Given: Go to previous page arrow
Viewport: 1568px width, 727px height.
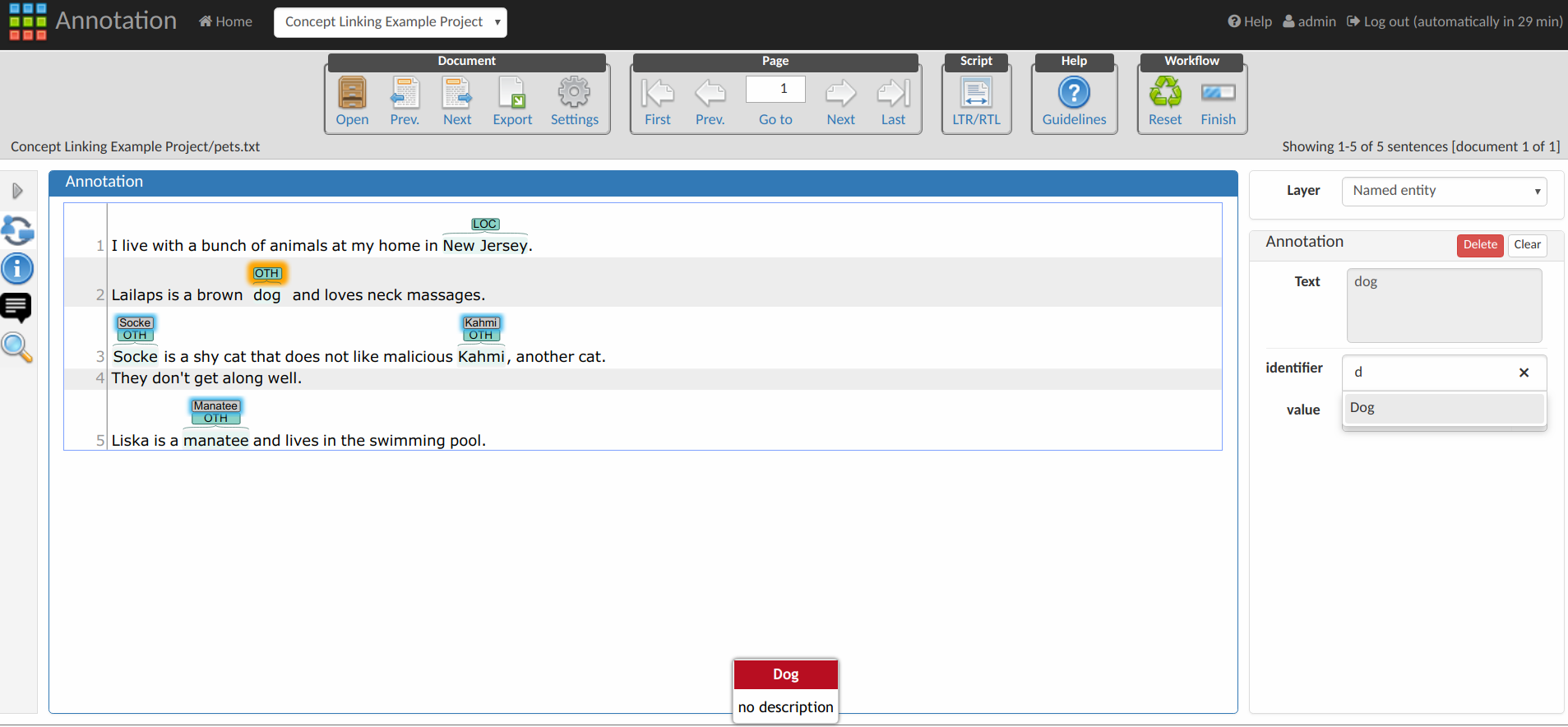Looking at the screenshot, I should click(x=710, y=101).
